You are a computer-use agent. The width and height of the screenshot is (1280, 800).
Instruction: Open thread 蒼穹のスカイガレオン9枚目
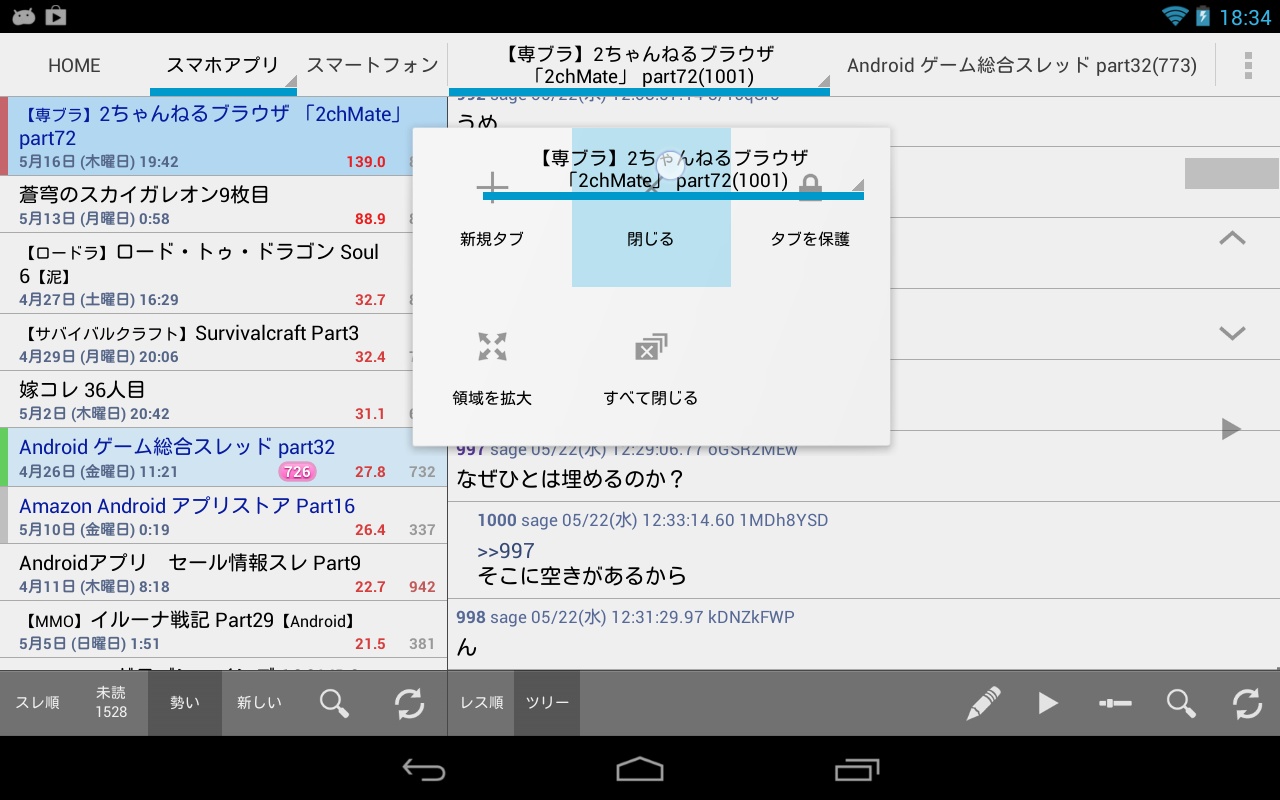pyautogui.click(x=223, y=204)
